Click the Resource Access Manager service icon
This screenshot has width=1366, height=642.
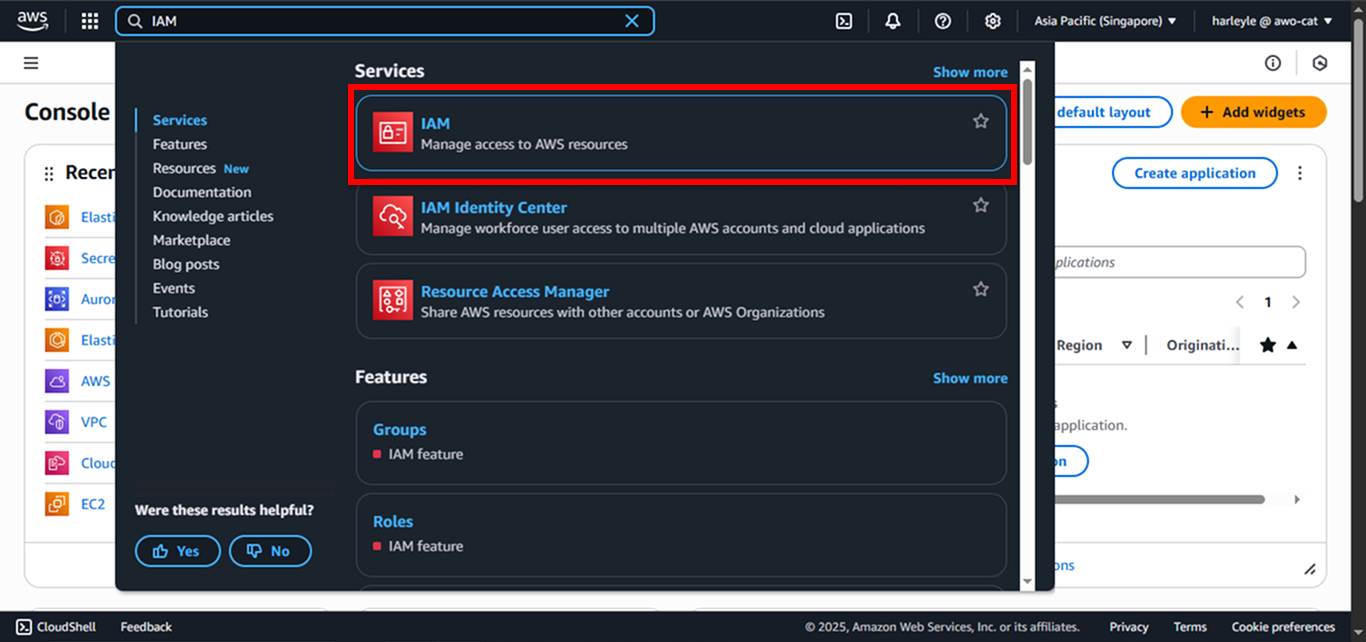pyautogui.click(x=393, y=300)
